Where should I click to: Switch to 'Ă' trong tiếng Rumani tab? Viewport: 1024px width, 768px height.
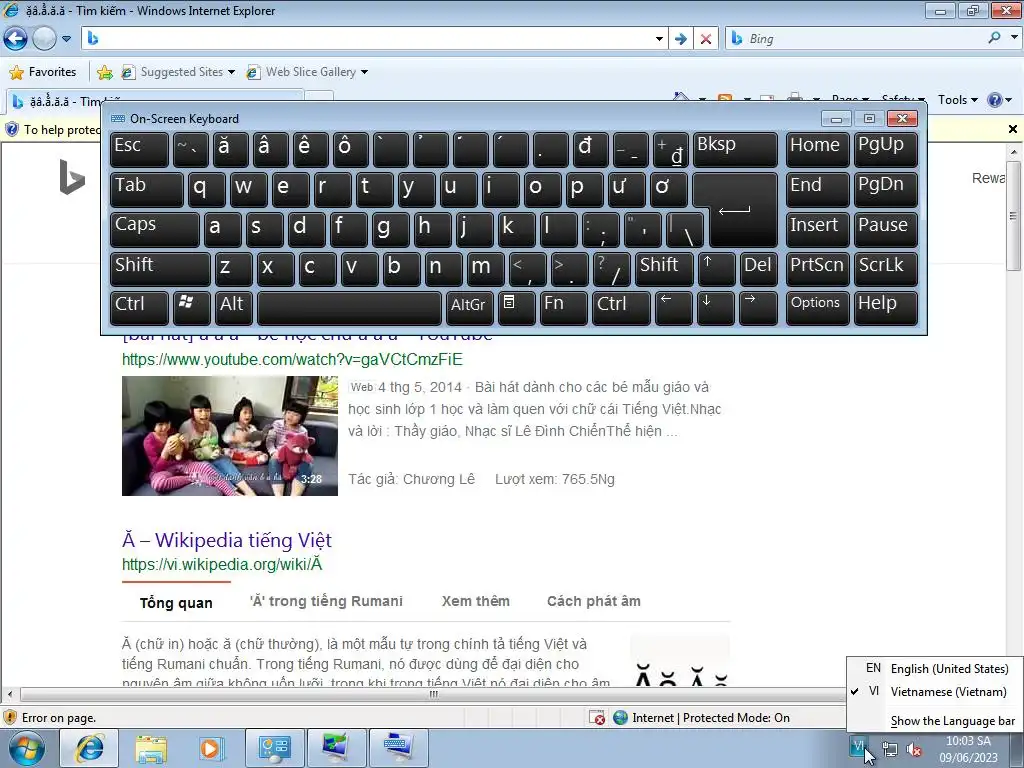click(326, 601)
